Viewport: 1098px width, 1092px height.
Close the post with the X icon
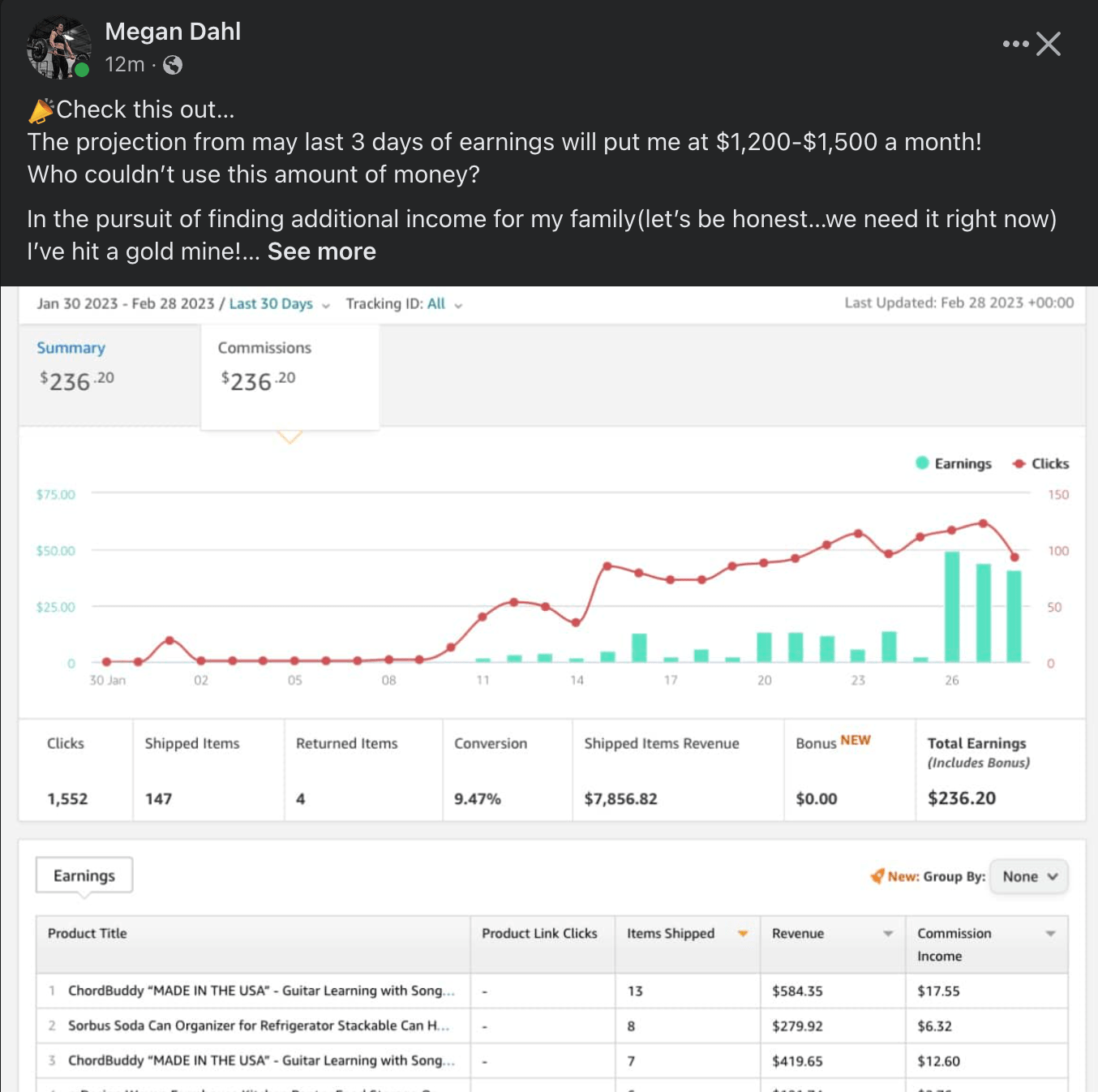(x=1049, y=44)
